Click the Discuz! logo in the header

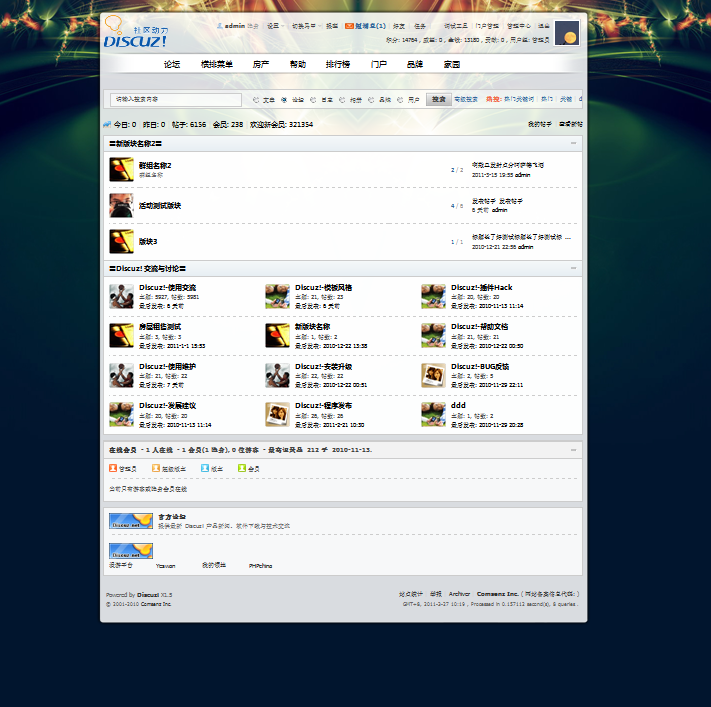point(136,32)
